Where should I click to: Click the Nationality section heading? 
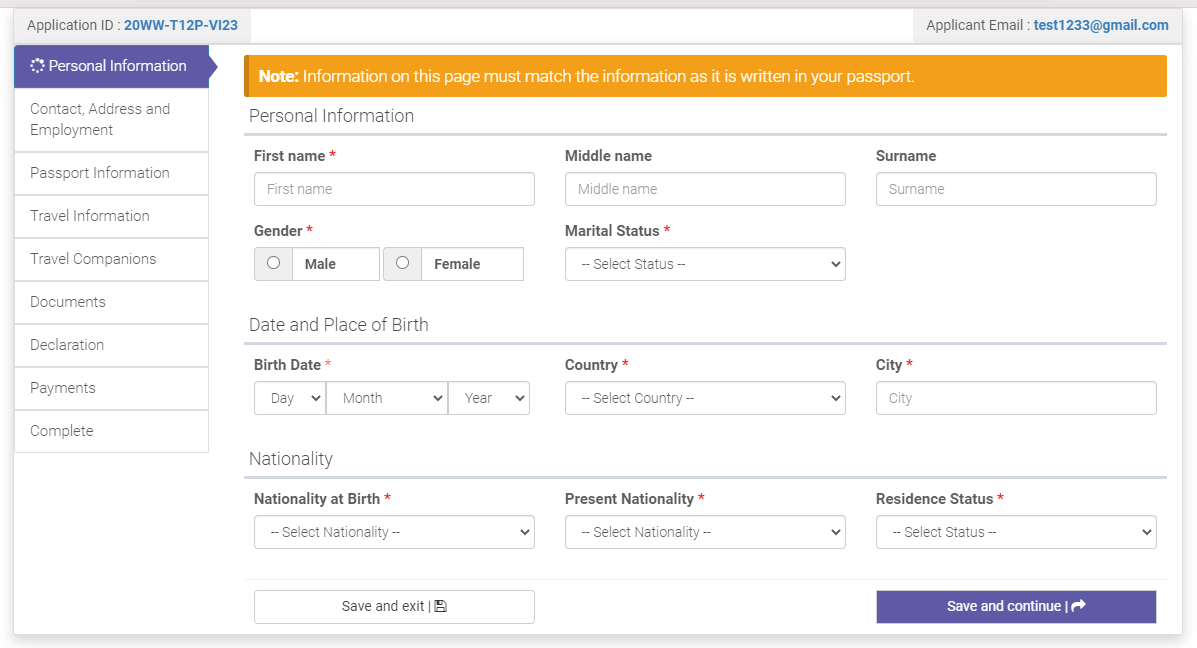291,459
